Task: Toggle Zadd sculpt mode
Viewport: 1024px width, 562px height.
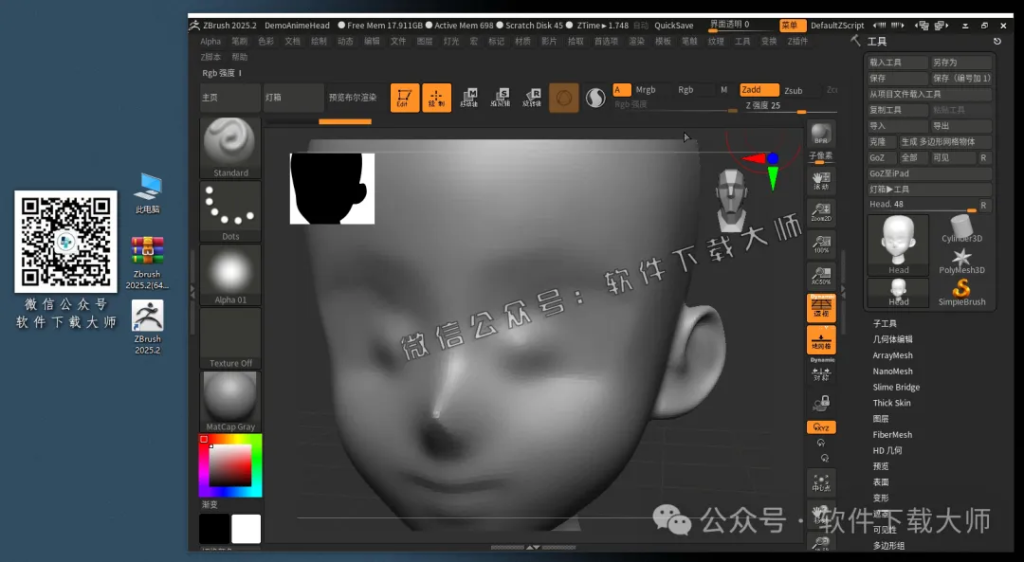Action: 759,90
